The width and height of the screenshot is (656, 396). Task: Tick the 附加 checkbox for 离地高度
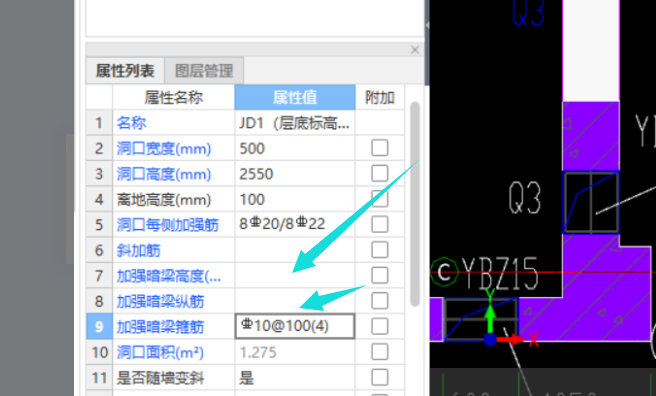tap(380, 199)
